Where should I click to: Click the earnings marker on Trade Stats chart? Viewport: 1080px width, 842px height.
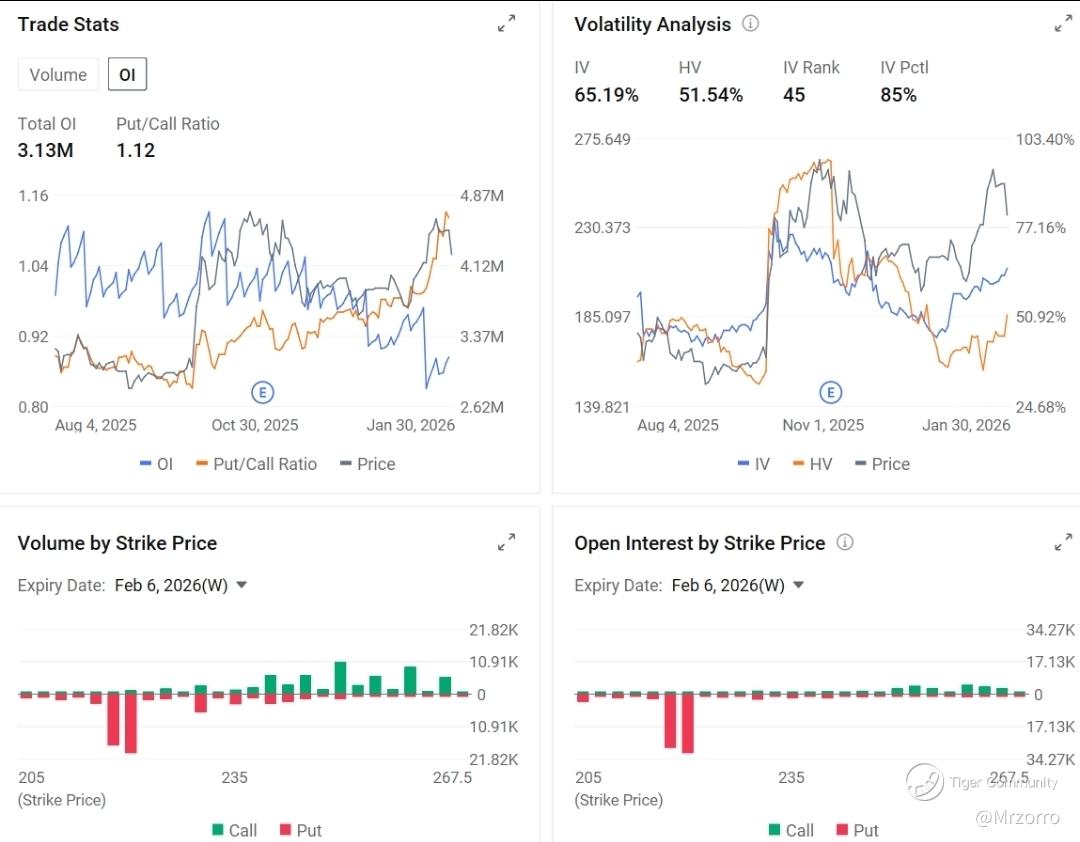(x=263, y=391)
